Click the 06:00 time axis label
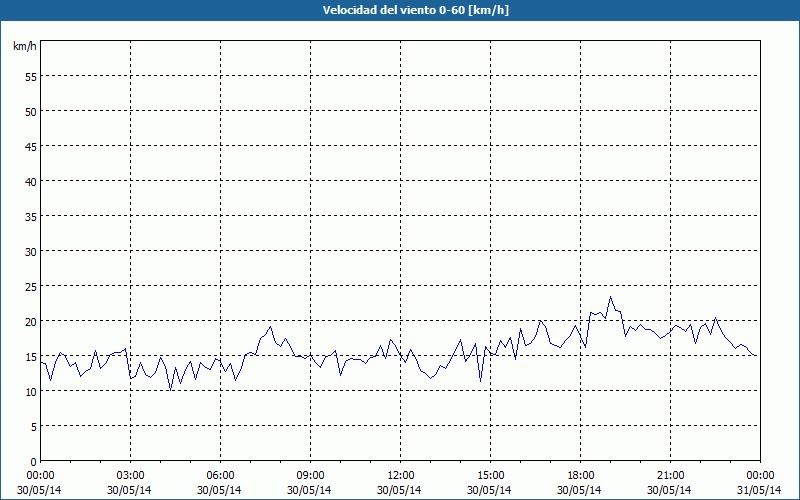 tap(220, 476)
